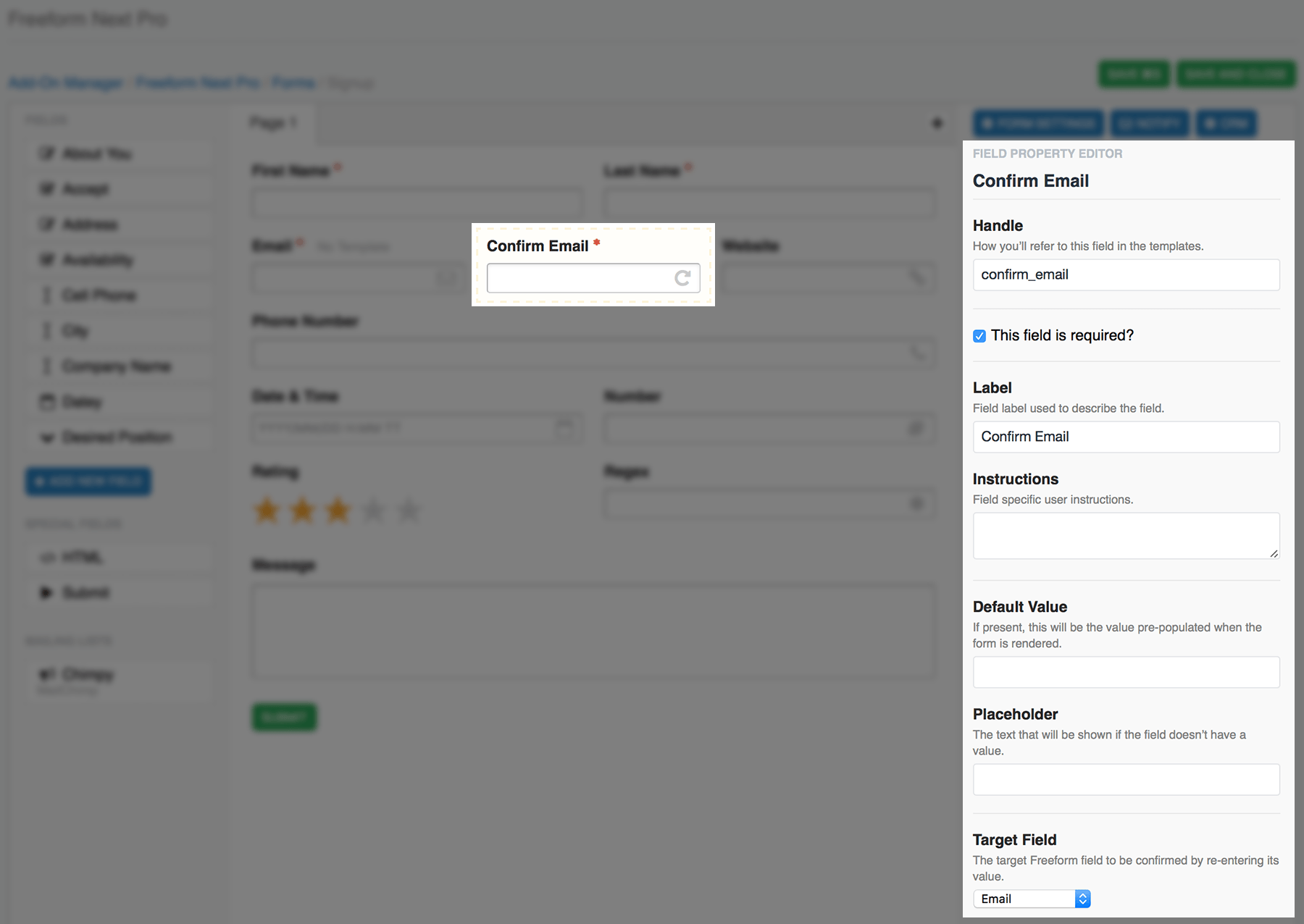Select the Address field in the sidebar
The image size is (1304, 924).
pyautogui.click(x=120, y=224)
